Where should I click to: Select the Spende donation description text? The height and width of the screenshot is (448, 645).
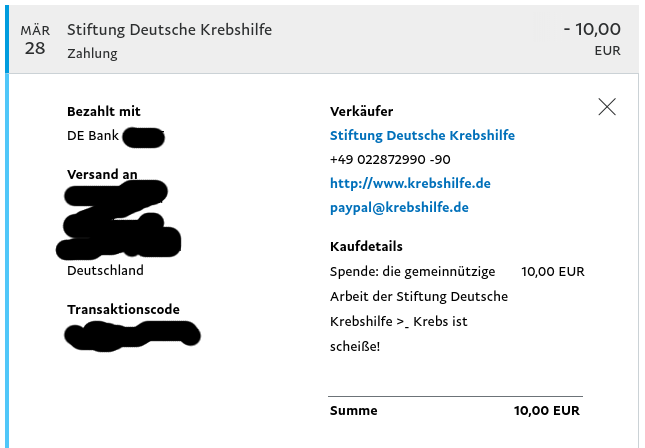pyautogui.click(x=419, y=309)
